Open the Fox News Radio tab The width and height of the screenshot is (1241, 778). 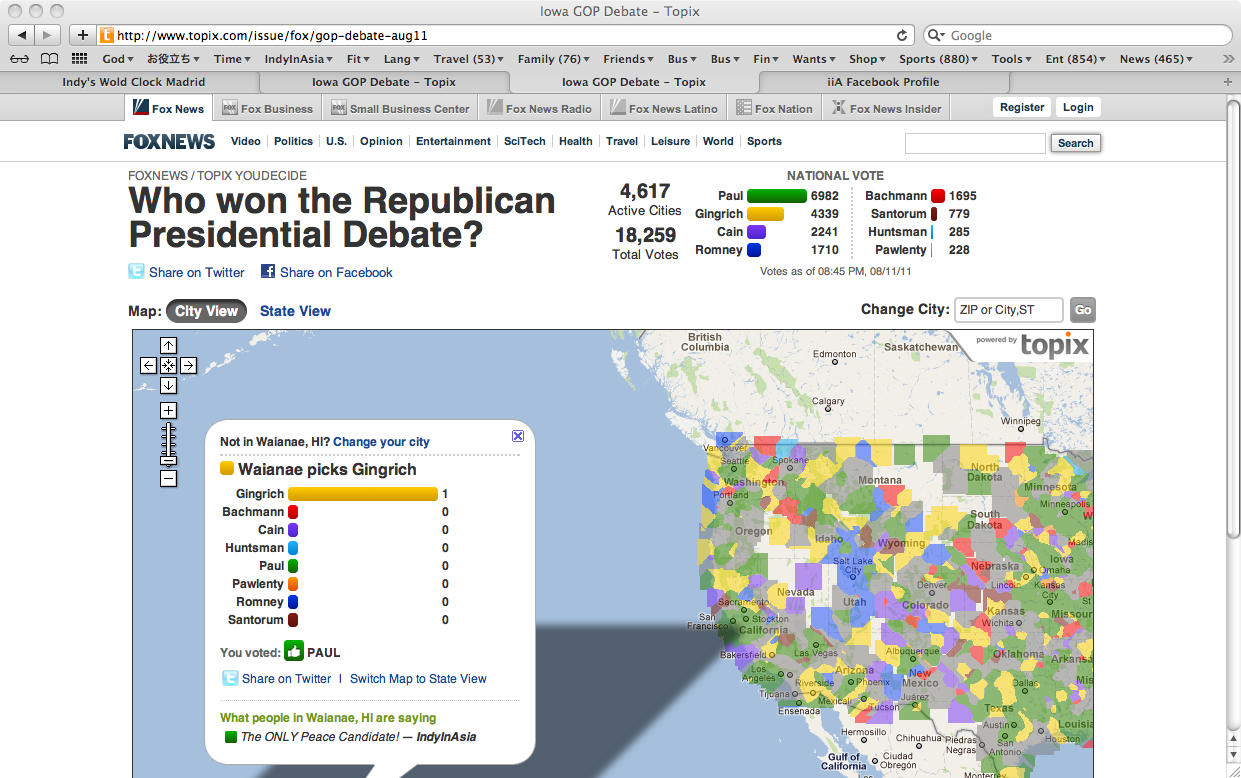pyautogui.click(x=540, y=108)
